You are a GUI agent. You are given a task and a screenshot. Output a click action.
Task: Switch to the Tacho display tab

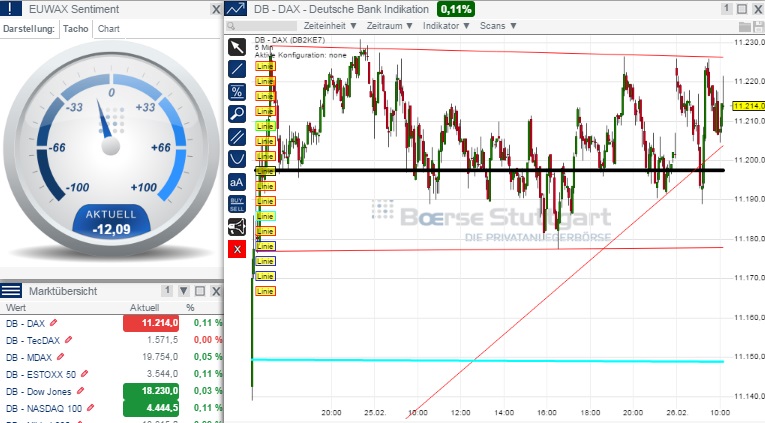tap(76, 29)
